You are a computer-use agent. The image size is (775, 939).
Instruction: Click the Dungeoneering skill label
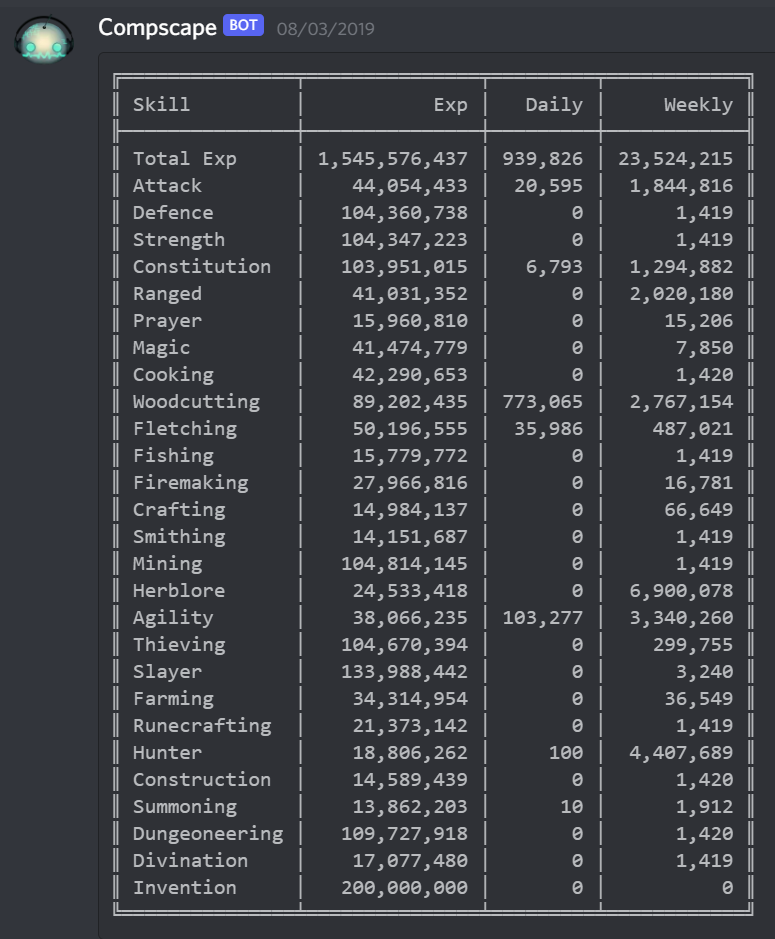click(207, 833)
